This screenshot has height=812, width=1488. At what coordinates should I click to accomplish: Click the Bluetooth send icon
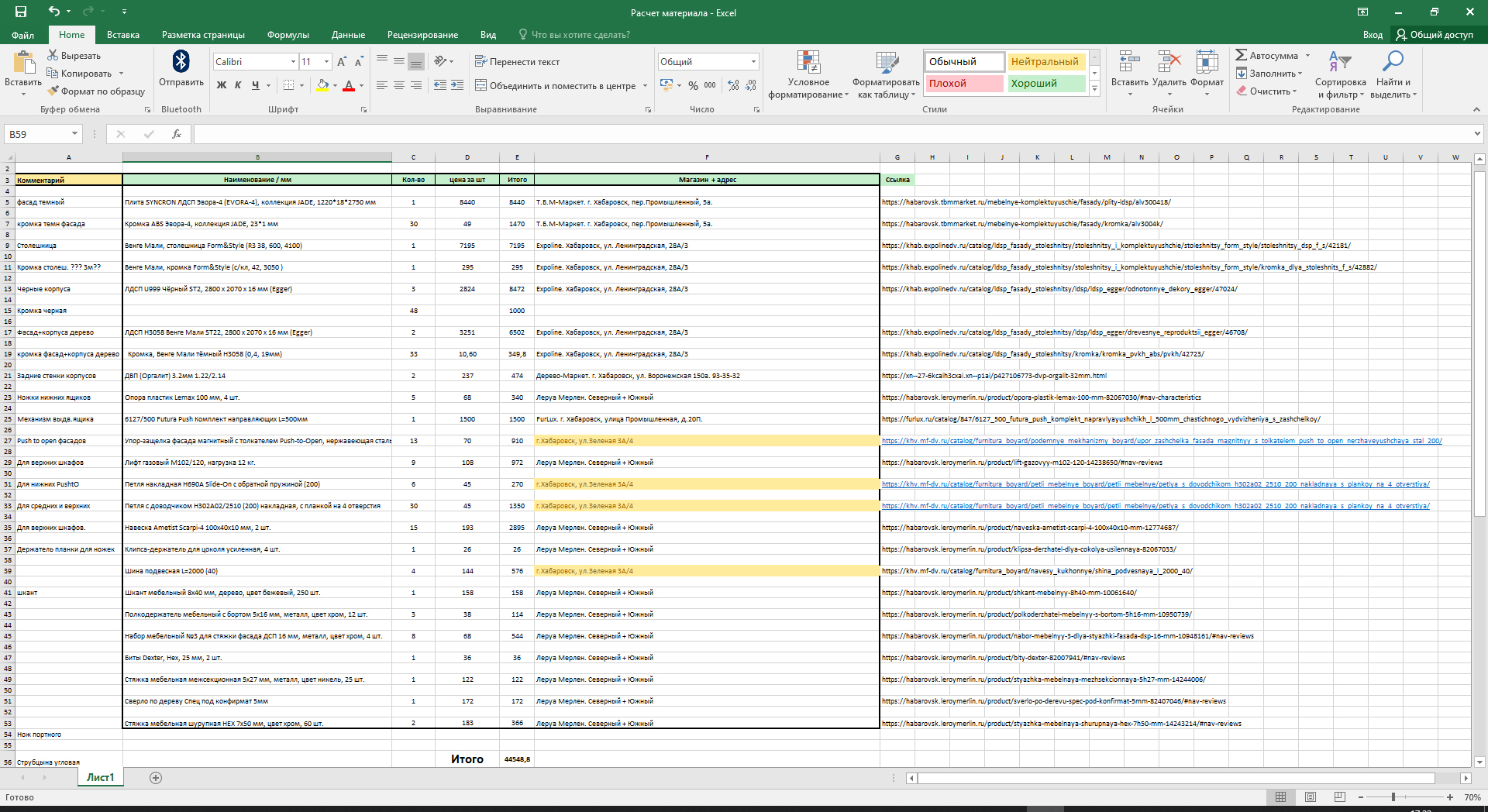point(181,61)
